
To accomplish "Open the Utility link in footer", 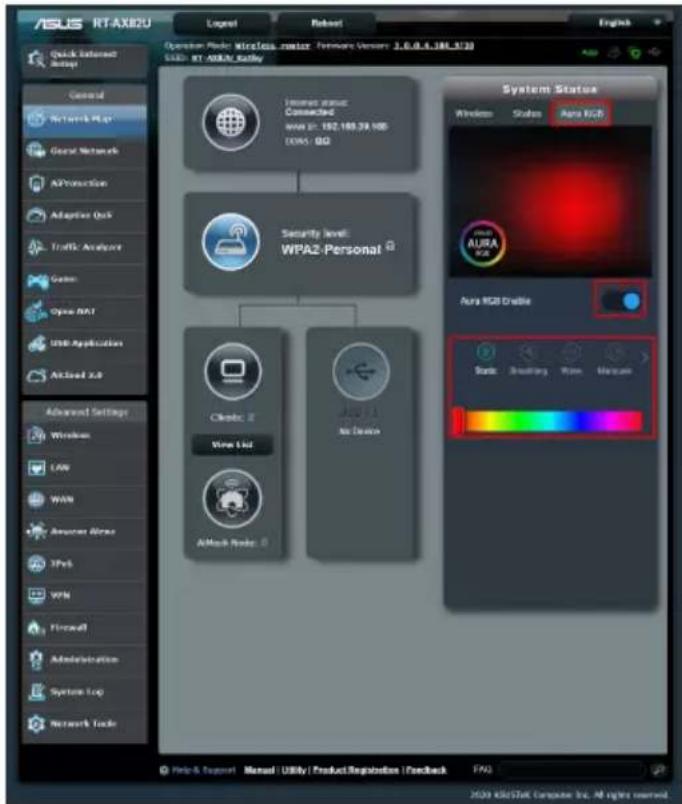I will (x=294, y=770).
